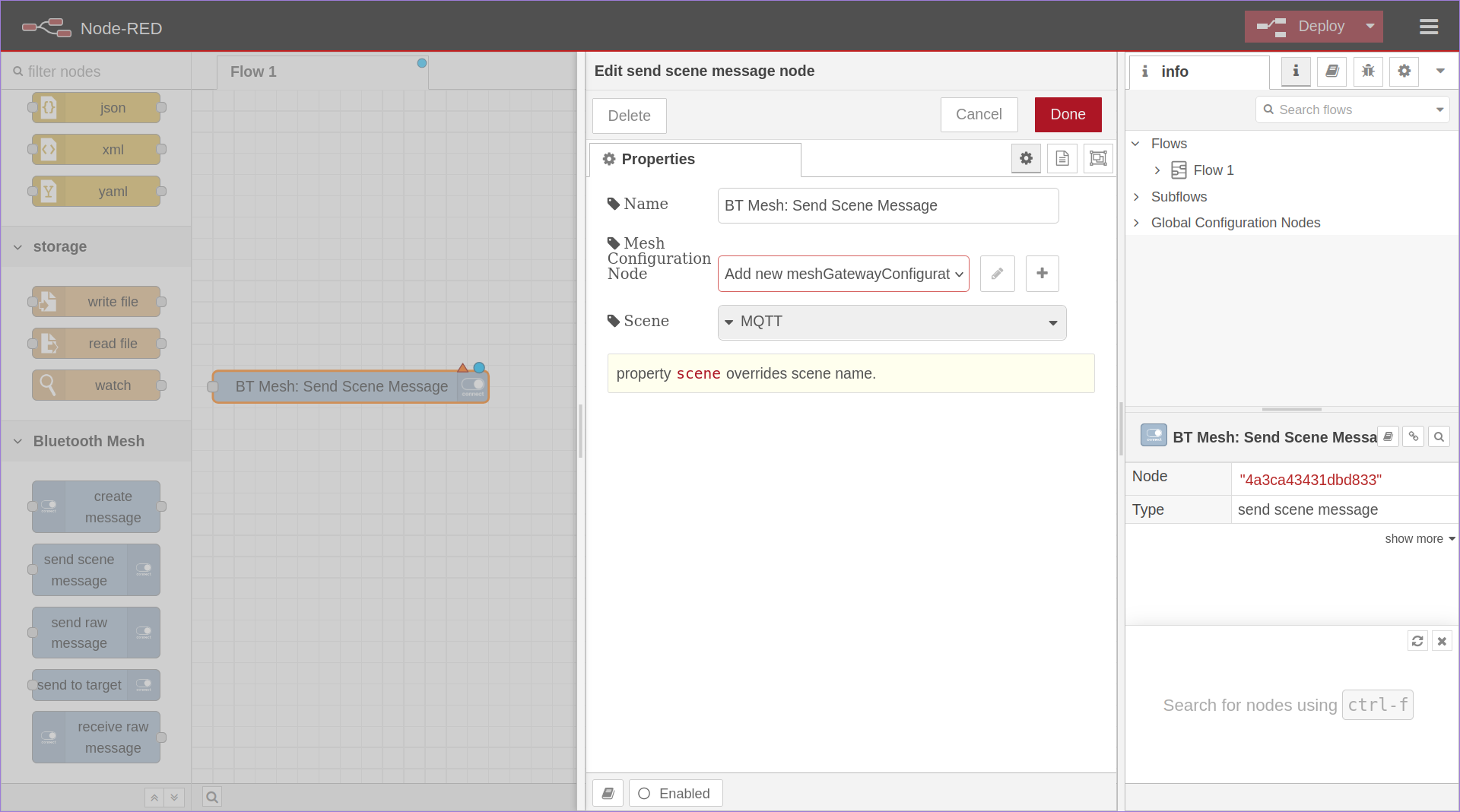This screenshot has width=1460, height=812.
Task: Switch to the info sidebar tab
Action: tap(1295, 71)
